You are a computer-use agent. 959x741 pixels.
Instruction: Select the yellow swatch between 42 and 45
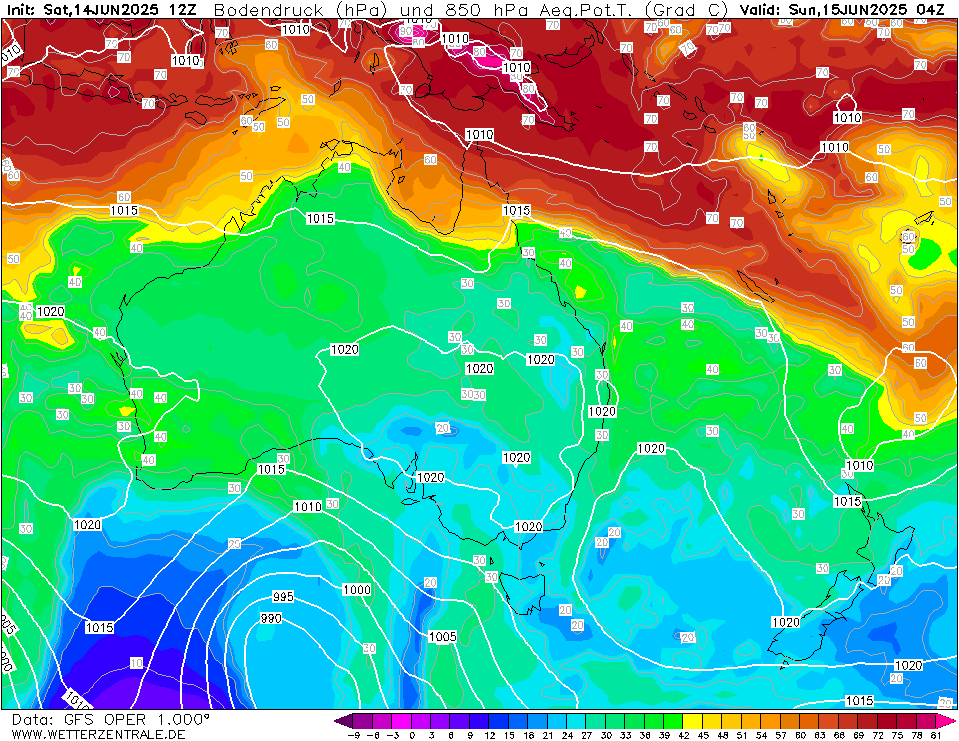pyautogui.click(x=694, y=721)
